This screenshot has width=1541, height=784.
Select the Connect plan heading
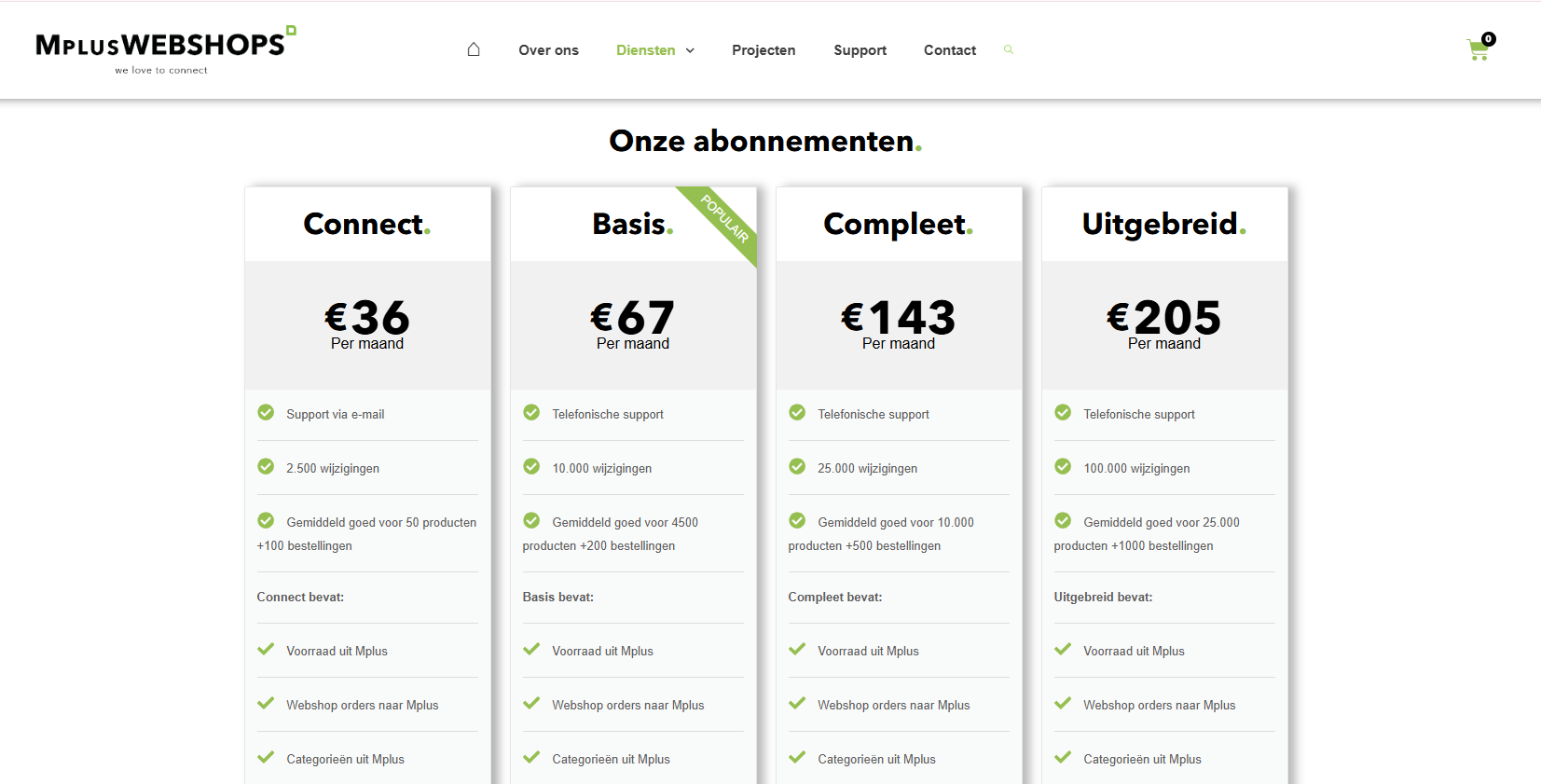(x=366, y=225)
